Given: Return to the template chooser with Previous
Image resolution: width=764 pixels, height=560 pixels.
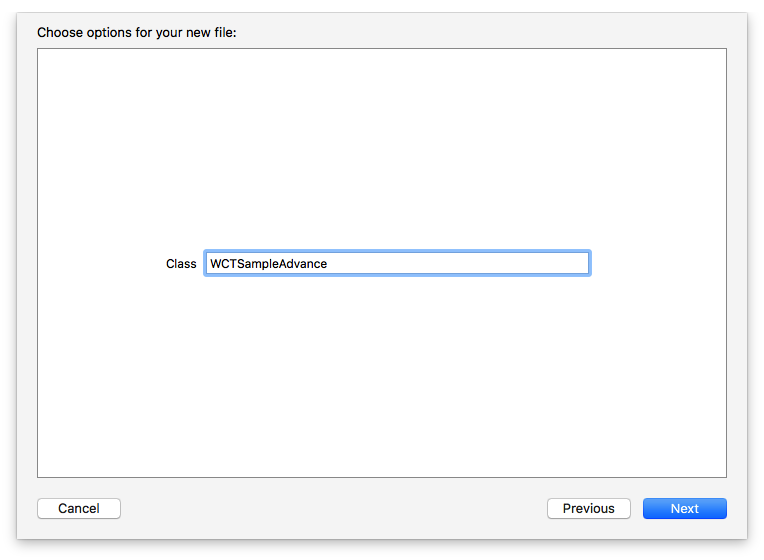Looking at the screenshot, I should point(588,508).
